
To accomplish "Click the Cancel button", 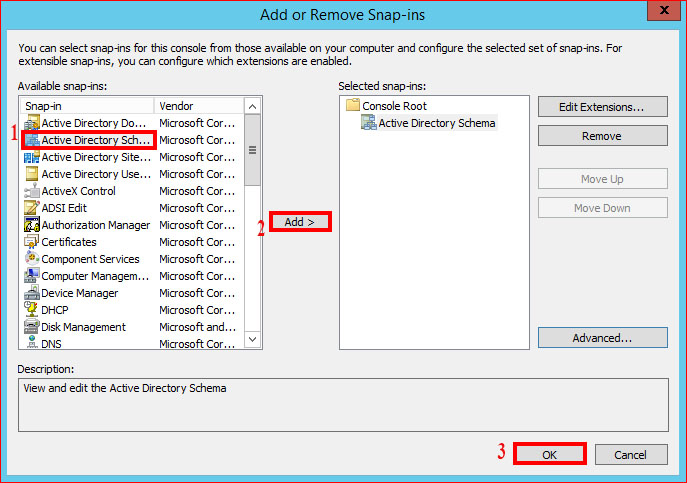I will pos(631,455).
